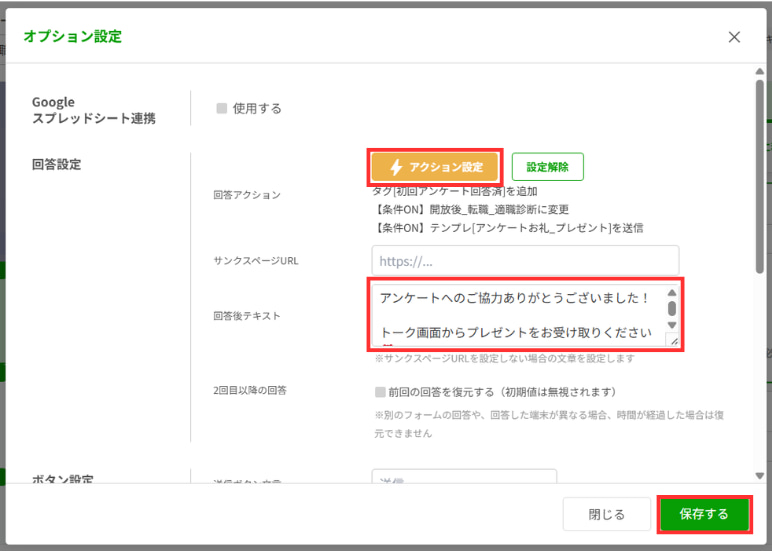Click the サンクスページURL label

click(x=256, y=260)
